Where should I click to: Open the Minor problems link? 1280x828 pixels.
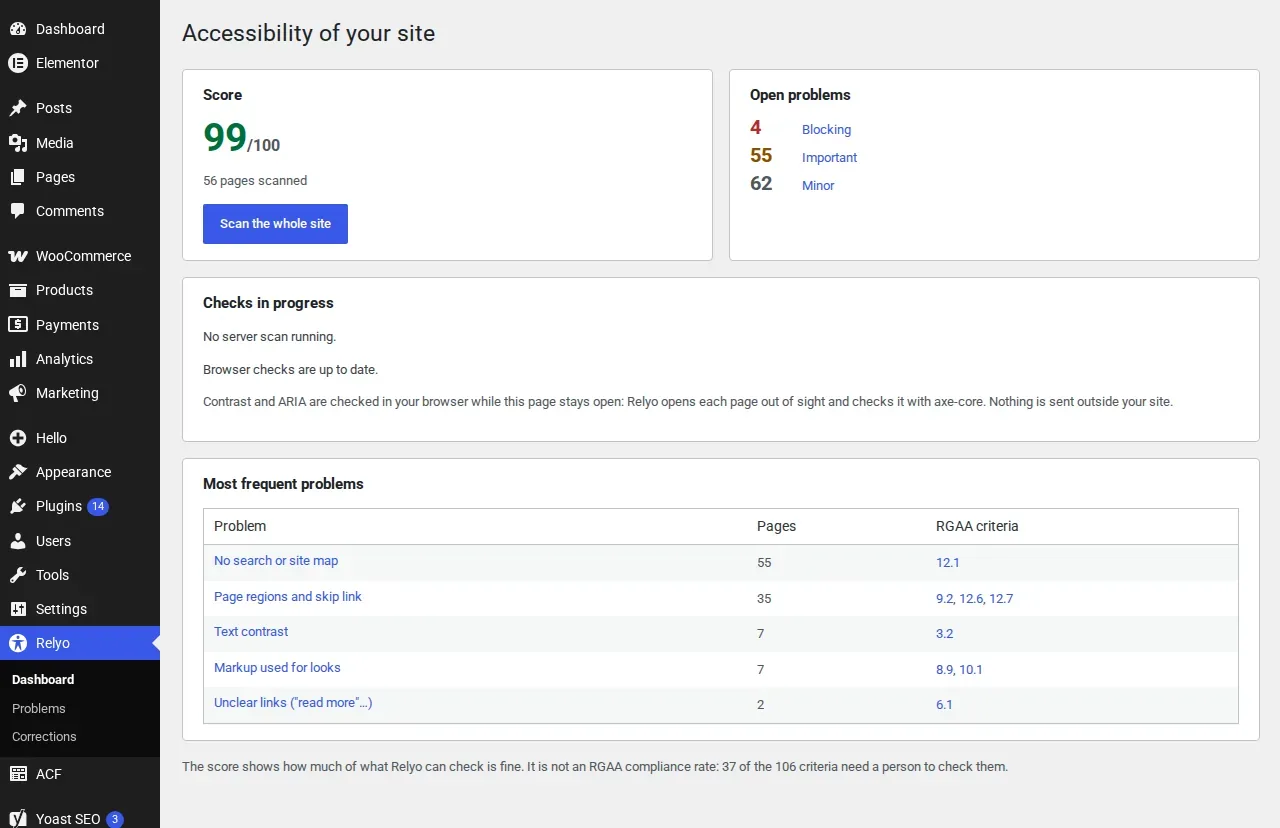pyautogui.click(x=818, y=185)
